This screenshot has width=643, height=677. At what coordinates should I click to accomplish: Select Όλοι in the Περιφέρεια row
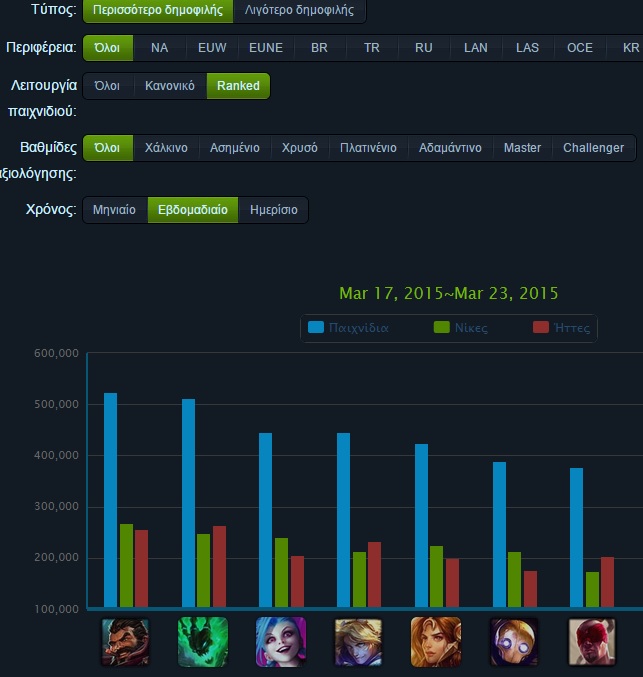108,47
